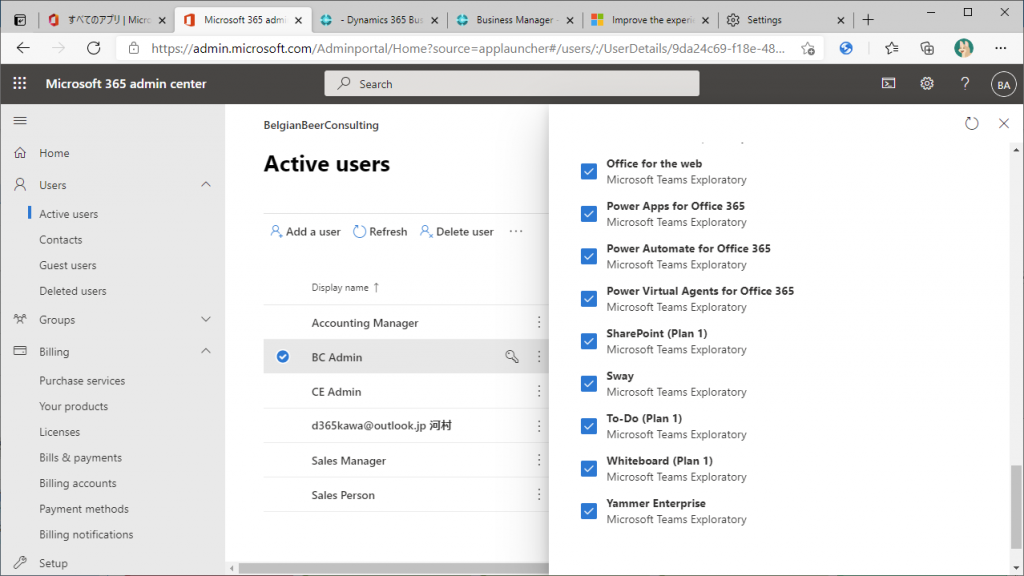Open more actions for Sales Manager

click(x=539, y=460)
